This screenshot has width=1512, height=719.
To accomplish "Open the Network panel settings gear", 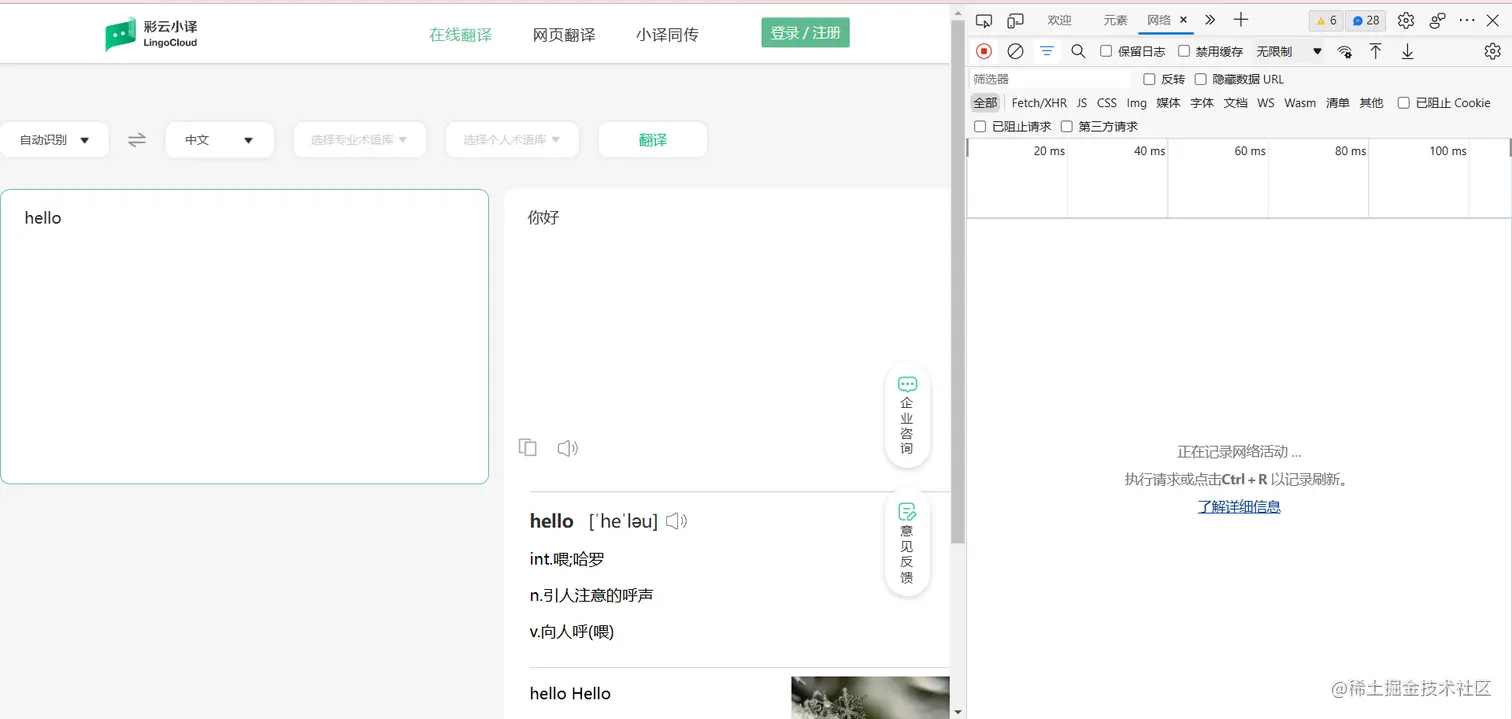I will click(x=1492, y=51).
